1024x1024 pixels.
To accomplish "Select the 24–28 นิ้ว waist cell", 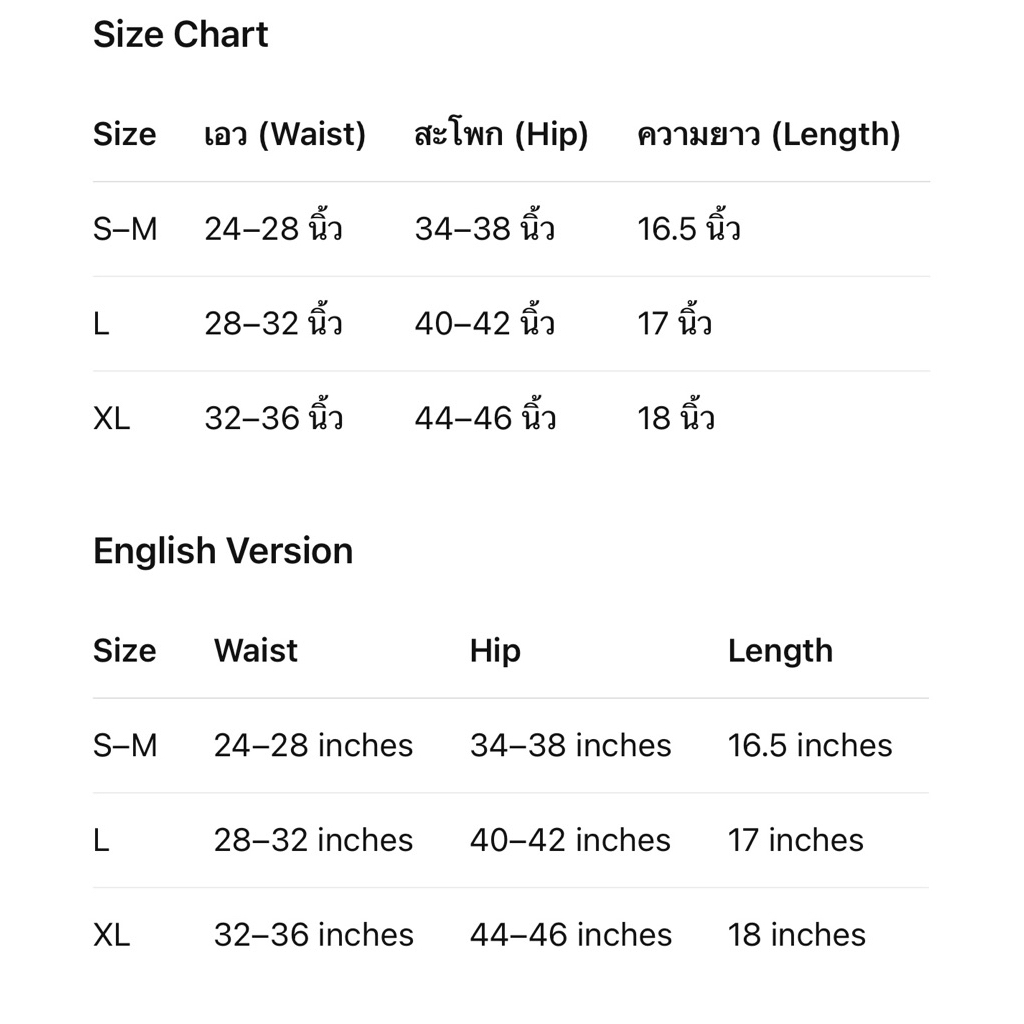I will tap(274, 226).
